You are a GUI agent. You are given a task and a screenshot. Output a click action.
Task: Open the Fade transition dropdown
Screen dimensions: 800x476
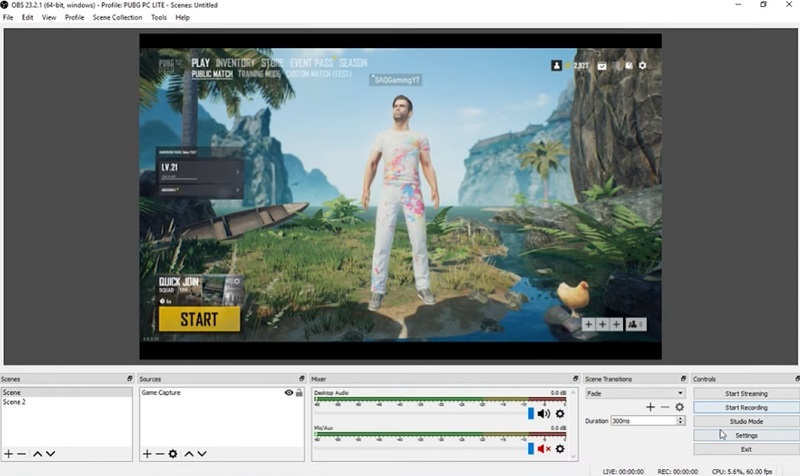(635, 393)
